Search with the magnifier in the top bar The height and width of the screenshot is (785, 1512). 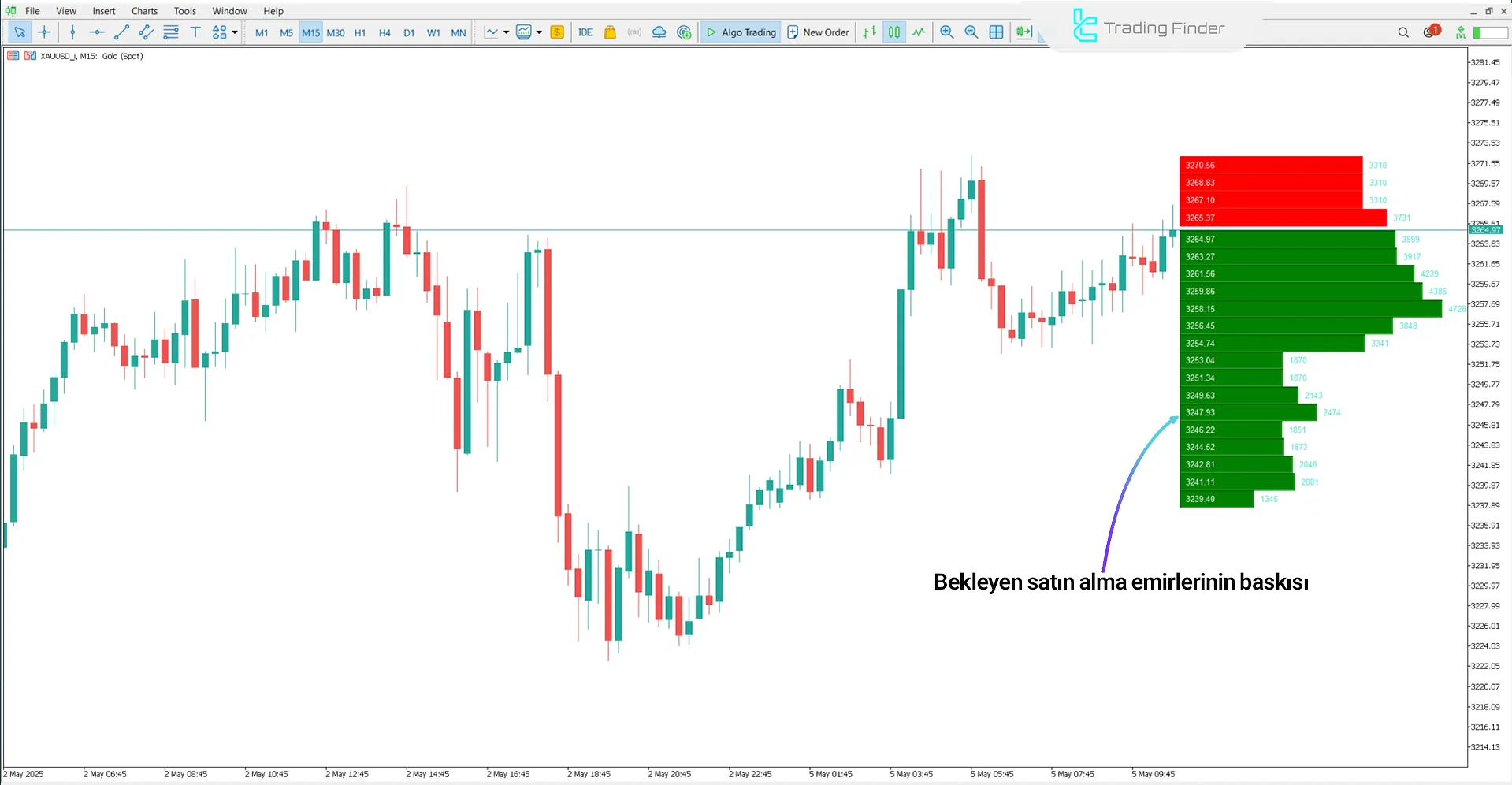coord(1403,32)
